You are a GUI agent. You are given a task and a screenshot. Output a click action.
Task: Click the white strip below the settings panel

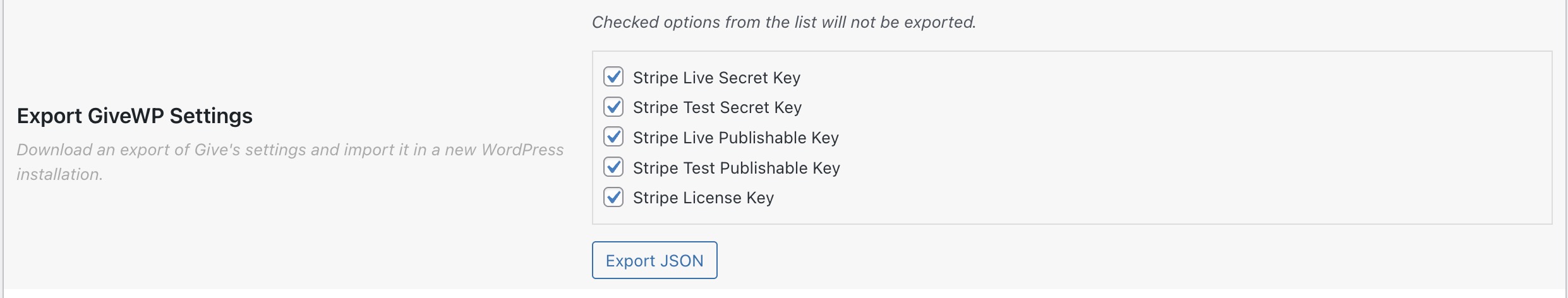[783, 294]
